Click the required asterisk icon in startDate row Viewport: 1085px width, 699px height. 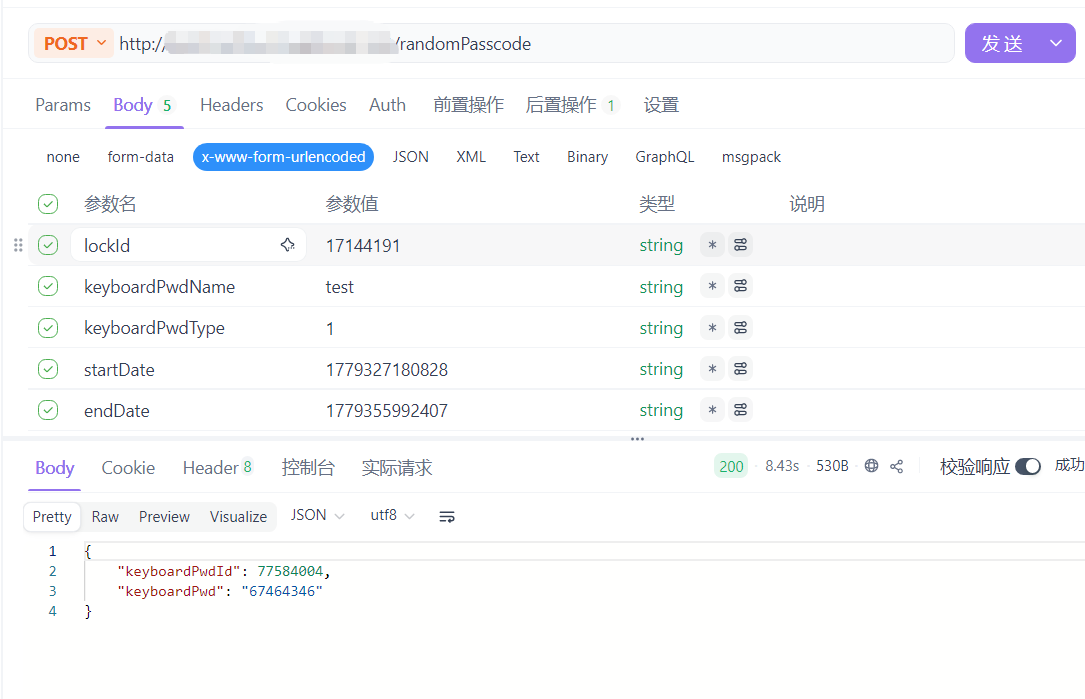[712, 369]
